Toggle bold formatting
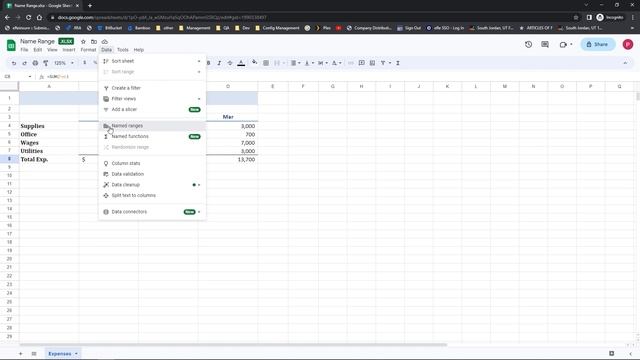The width and height of the screenshot is (640, 360). tap(209, 63)
